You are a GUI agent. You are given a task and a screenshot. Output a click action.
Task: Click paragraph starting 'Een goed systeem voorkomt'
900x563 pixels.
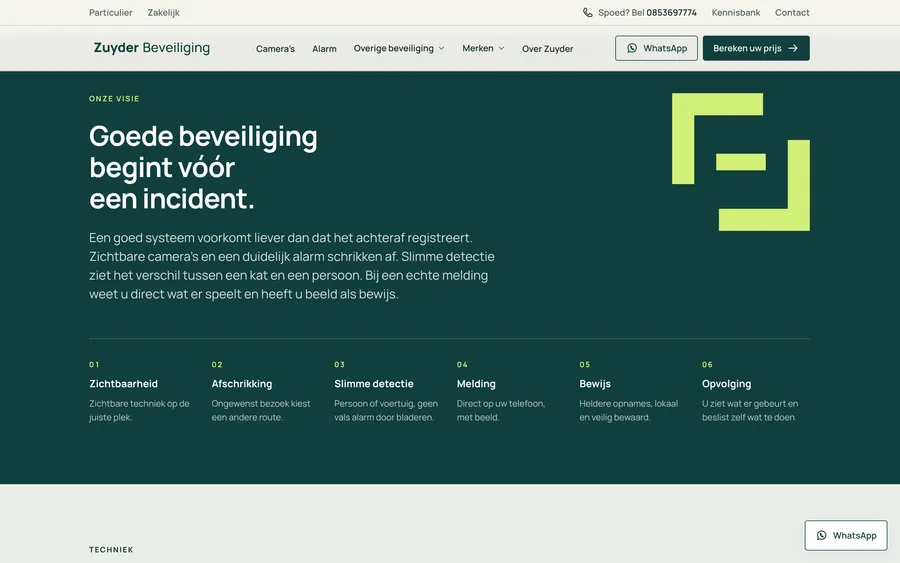(292, 266)
